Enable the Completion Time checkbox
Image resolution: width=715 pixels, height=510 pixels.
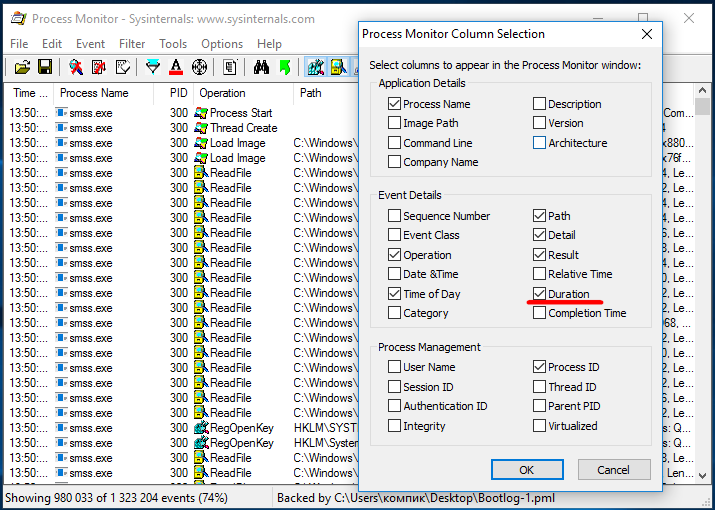tap(539, 312)
